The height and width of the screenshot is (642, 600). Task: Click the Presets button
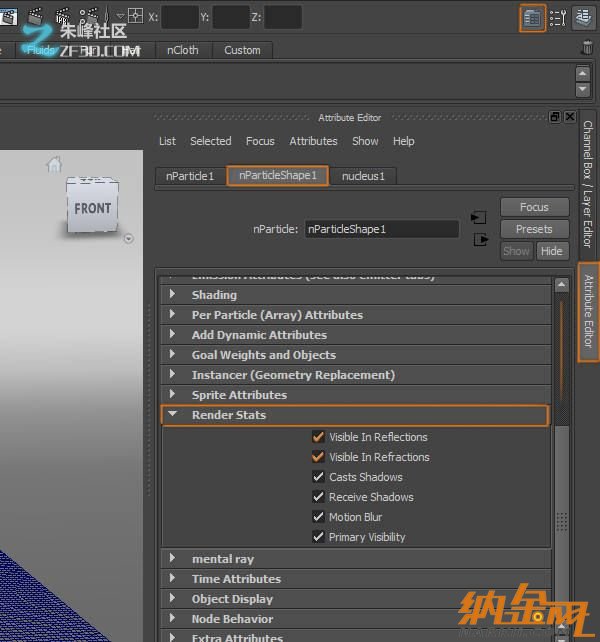534,229
